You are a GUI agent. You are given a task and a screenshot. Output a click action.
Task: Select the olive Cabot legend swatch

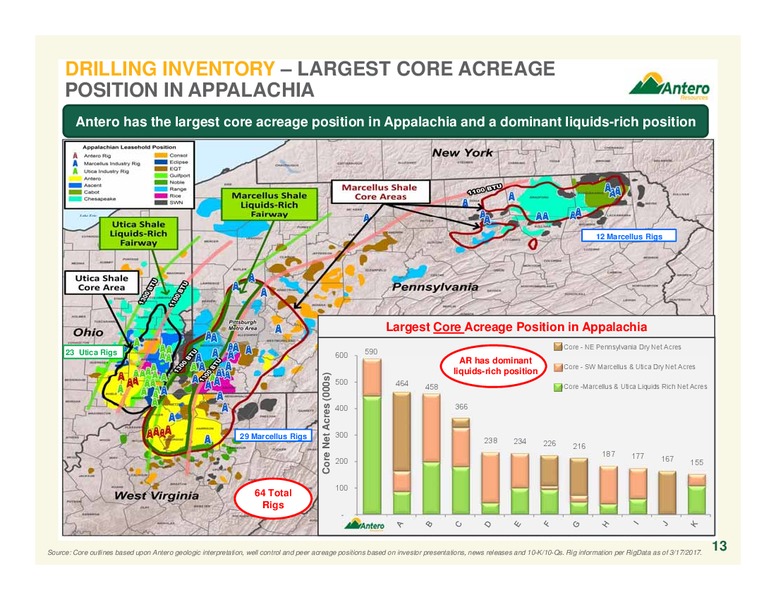(x=75, y=192)
